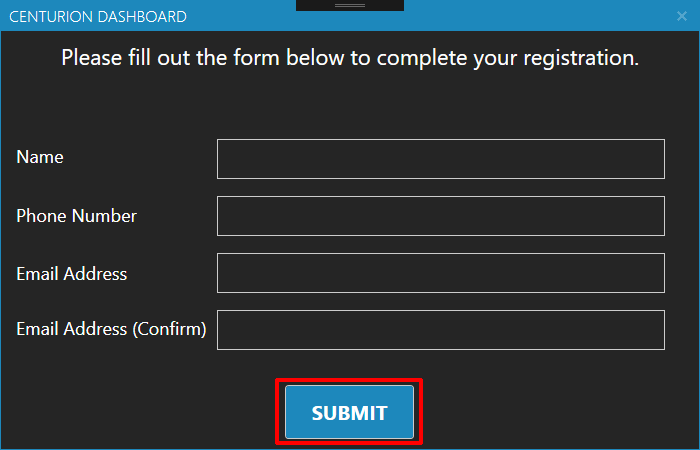This screenshot has width=700, height=450.
Task: Click the Name label
Action: click(40, 157)
